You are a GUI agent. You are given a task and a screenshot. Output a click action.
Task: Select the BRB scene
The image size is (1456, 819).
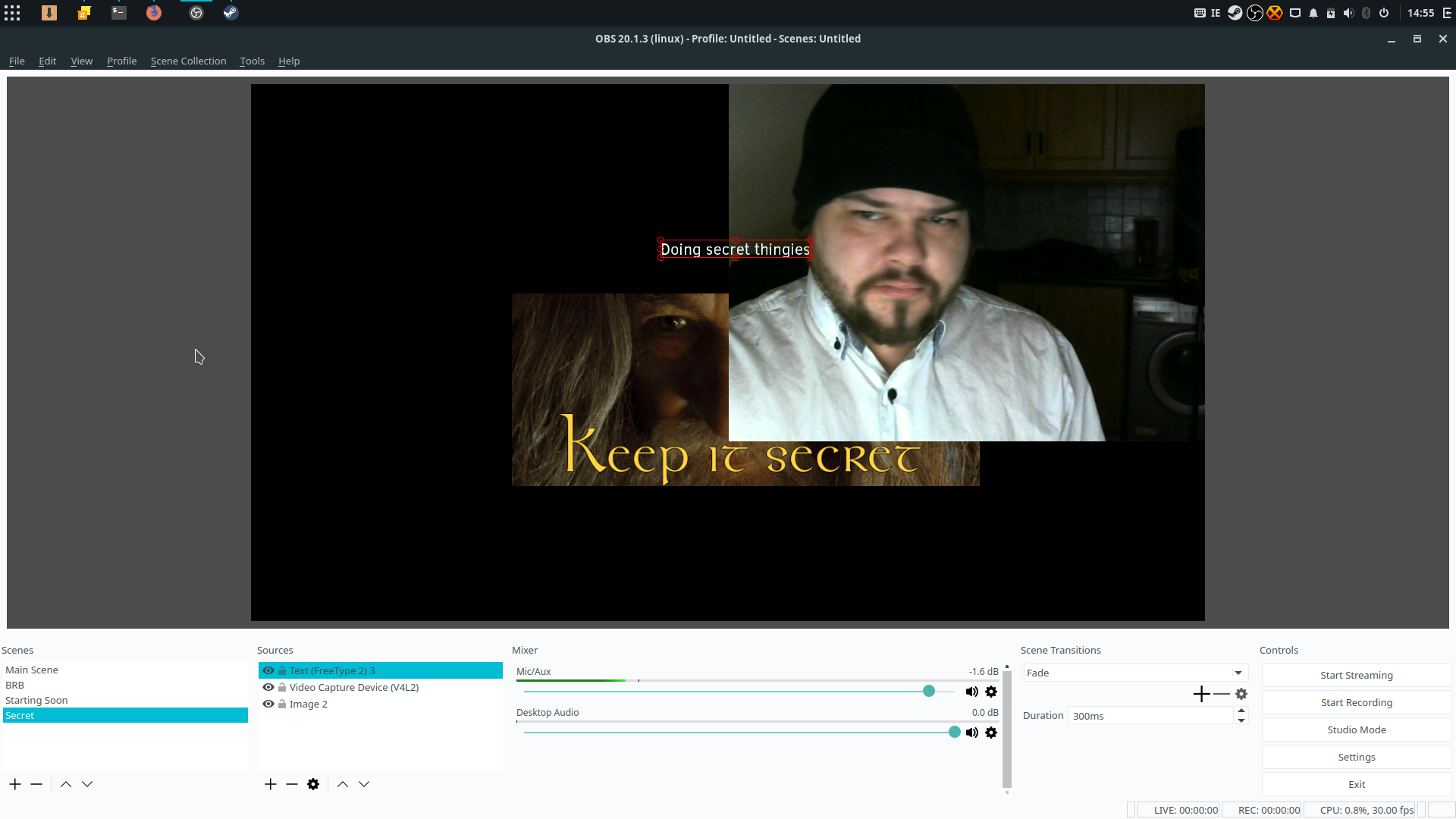(x=125, y=685)
